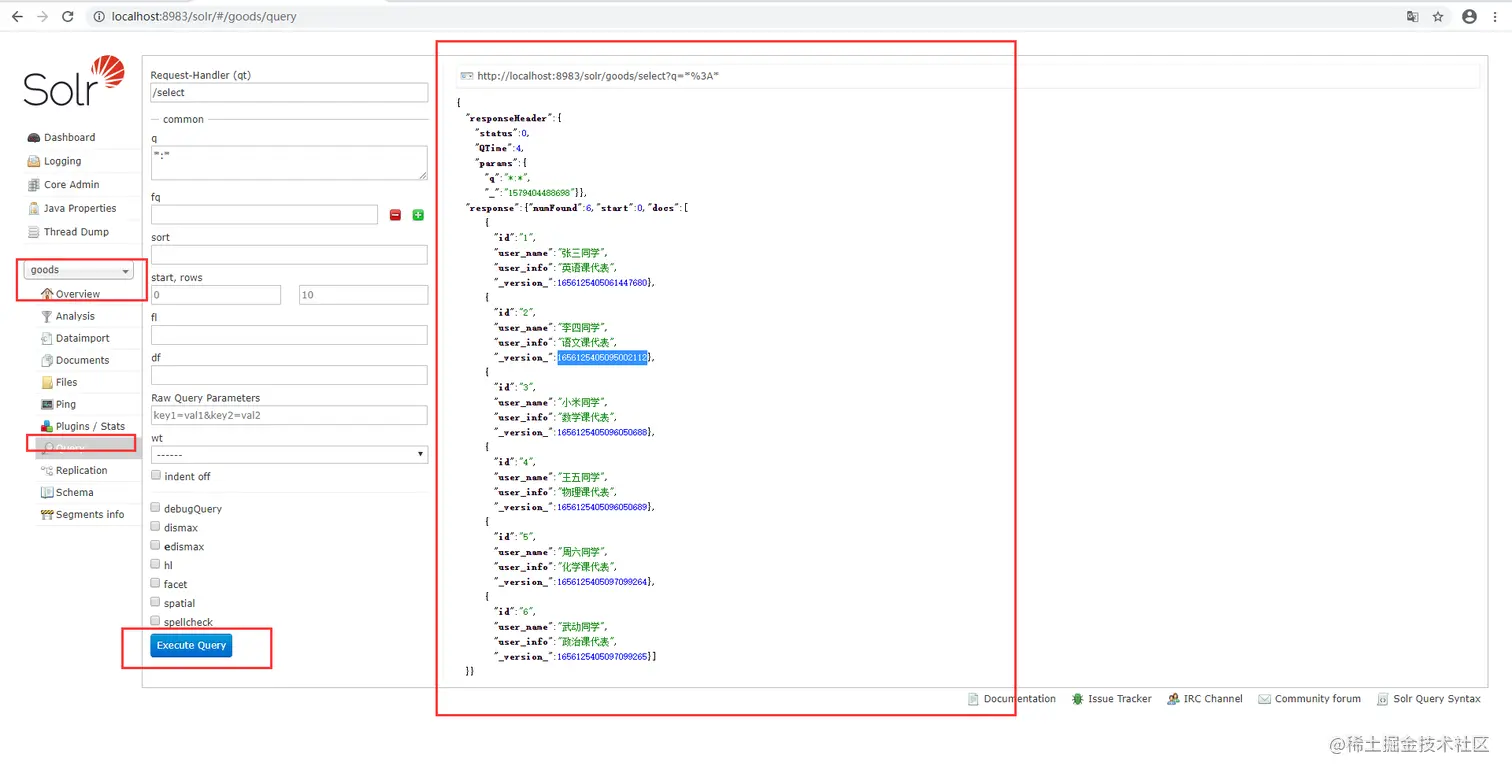Open the IRC Channel link
1512x777 pixels.
coord(1212,699)
